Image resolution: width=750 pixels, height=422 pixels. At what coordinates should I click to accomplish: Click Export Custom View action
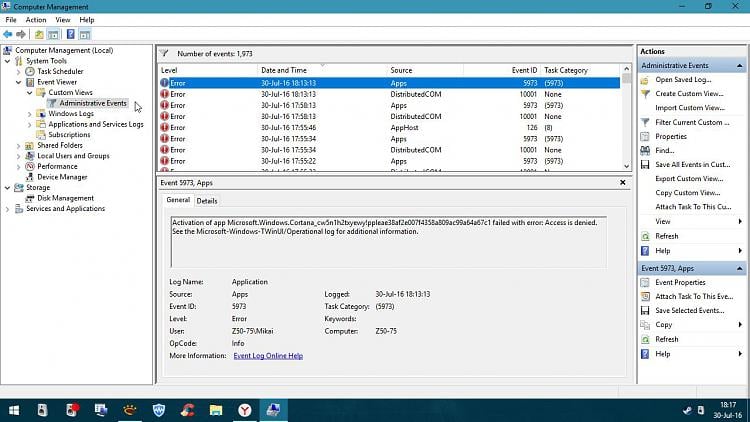pos(689,178)
